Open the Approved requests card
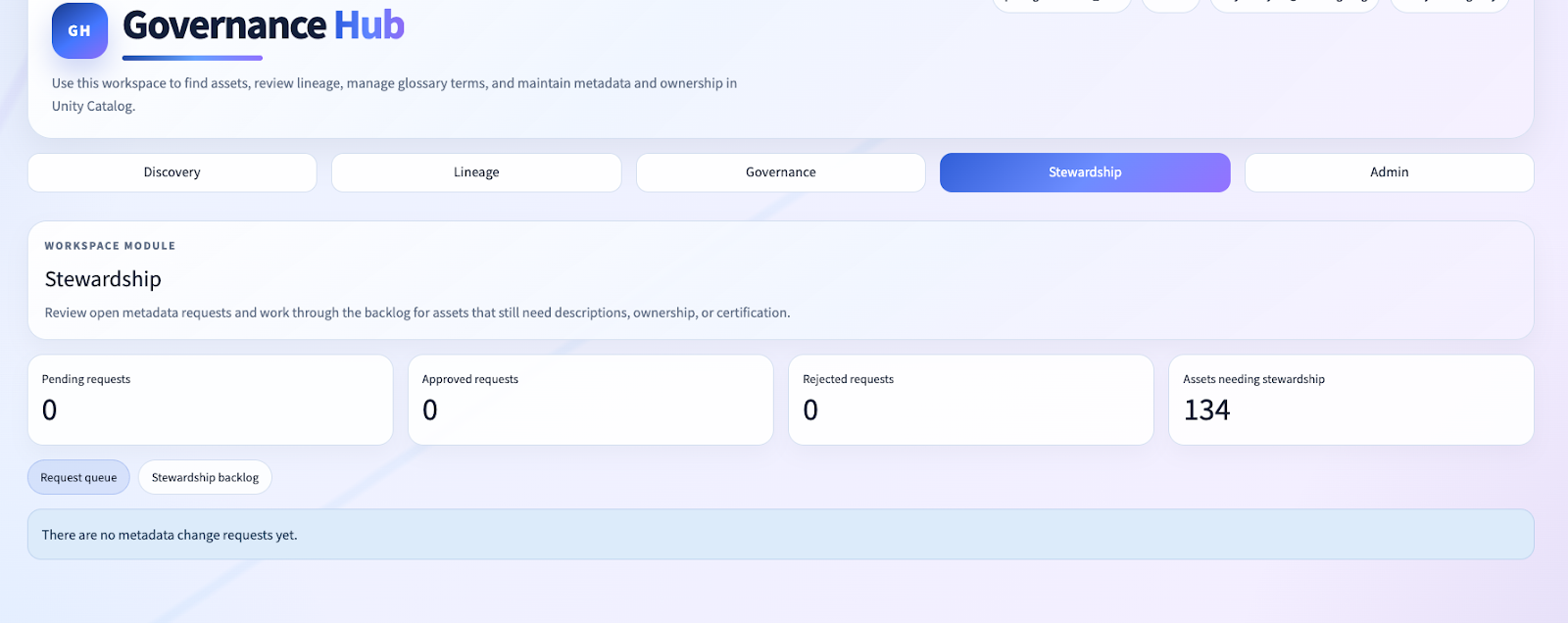Screen dimensions: 1568x623 click(x=590, y=400)
